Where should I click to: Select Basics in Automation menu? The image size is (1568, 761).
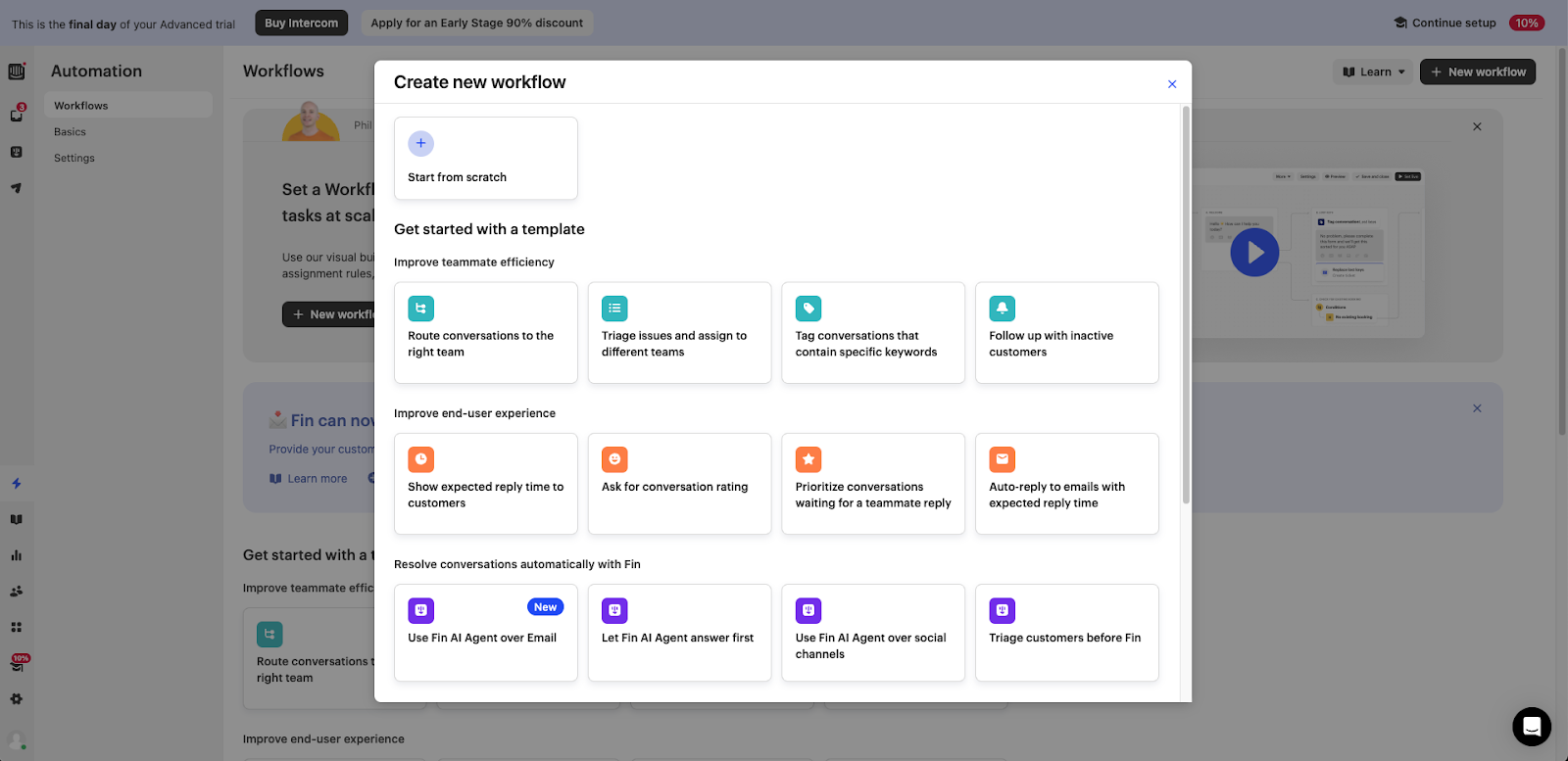point(128,131)
